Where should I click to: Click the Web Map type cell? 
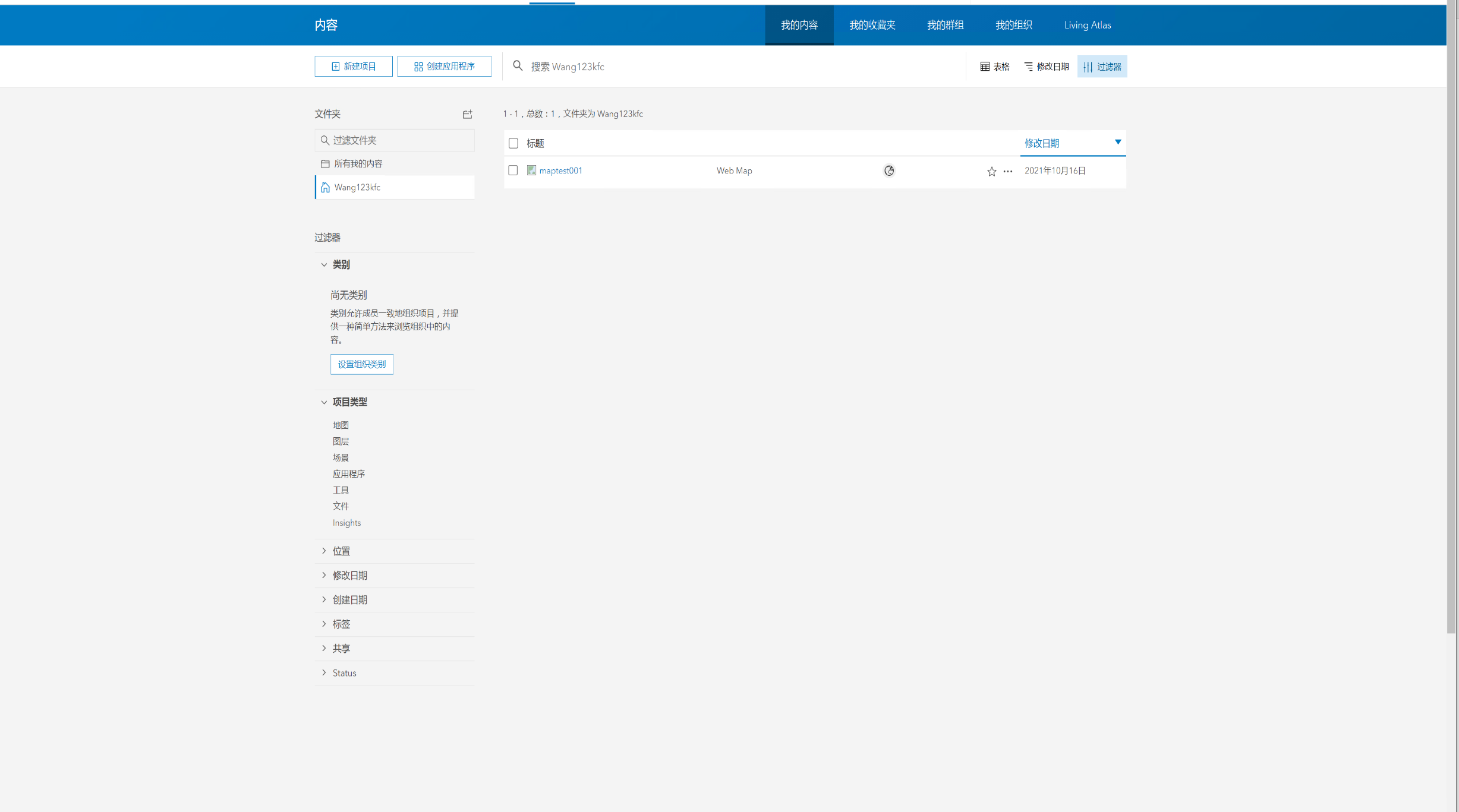(x=734, y=170)
